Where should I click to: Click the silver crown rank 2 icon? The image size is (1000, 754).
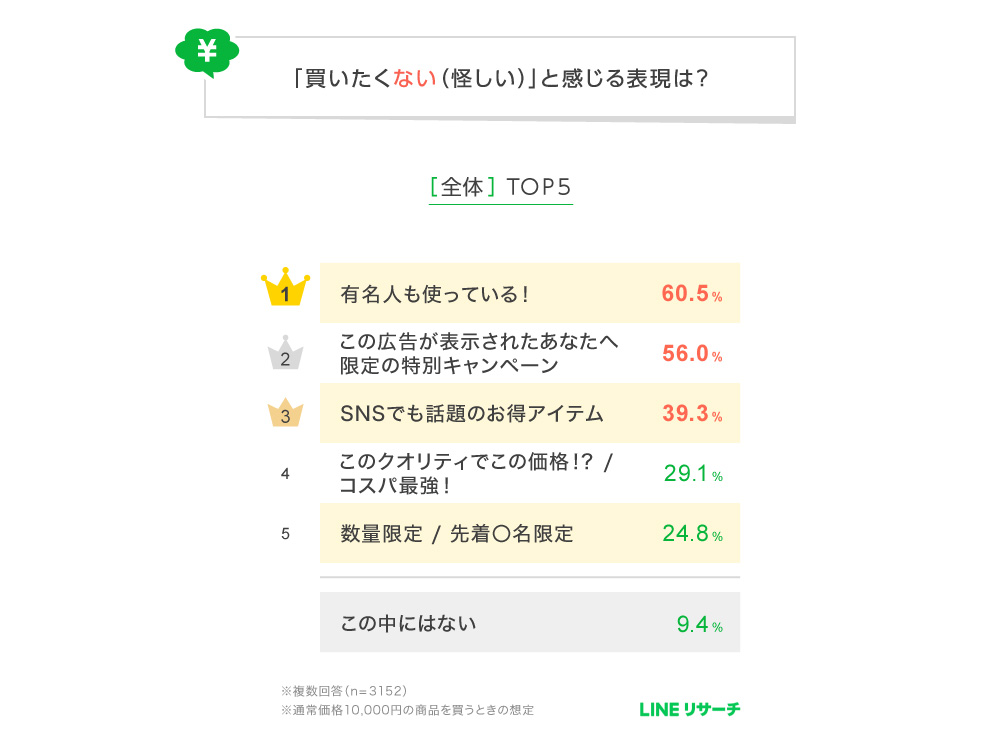click(285, 354)
